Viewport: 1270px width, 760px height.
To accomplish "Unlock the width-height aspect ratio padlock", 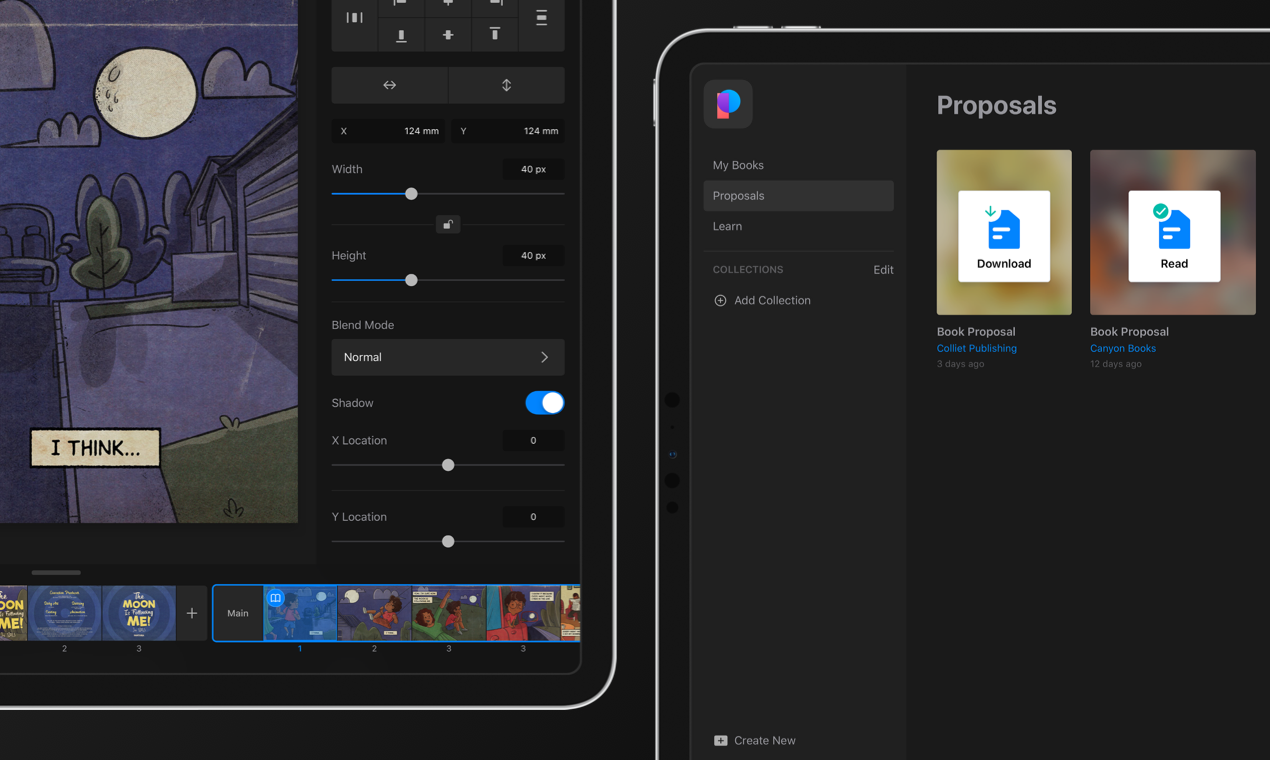I will [x=448, y=224].
